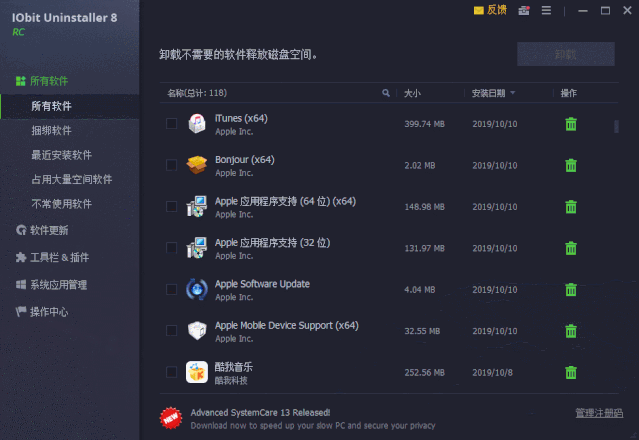Open 管理注册码 link
This screenshot has height=440, width=639.
point(599,413)
